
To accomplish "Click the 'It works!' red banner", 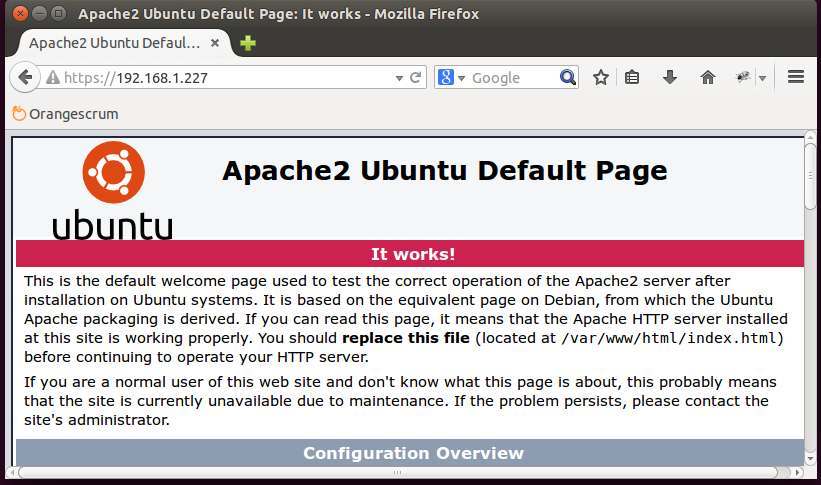I will tap(410, 254).
